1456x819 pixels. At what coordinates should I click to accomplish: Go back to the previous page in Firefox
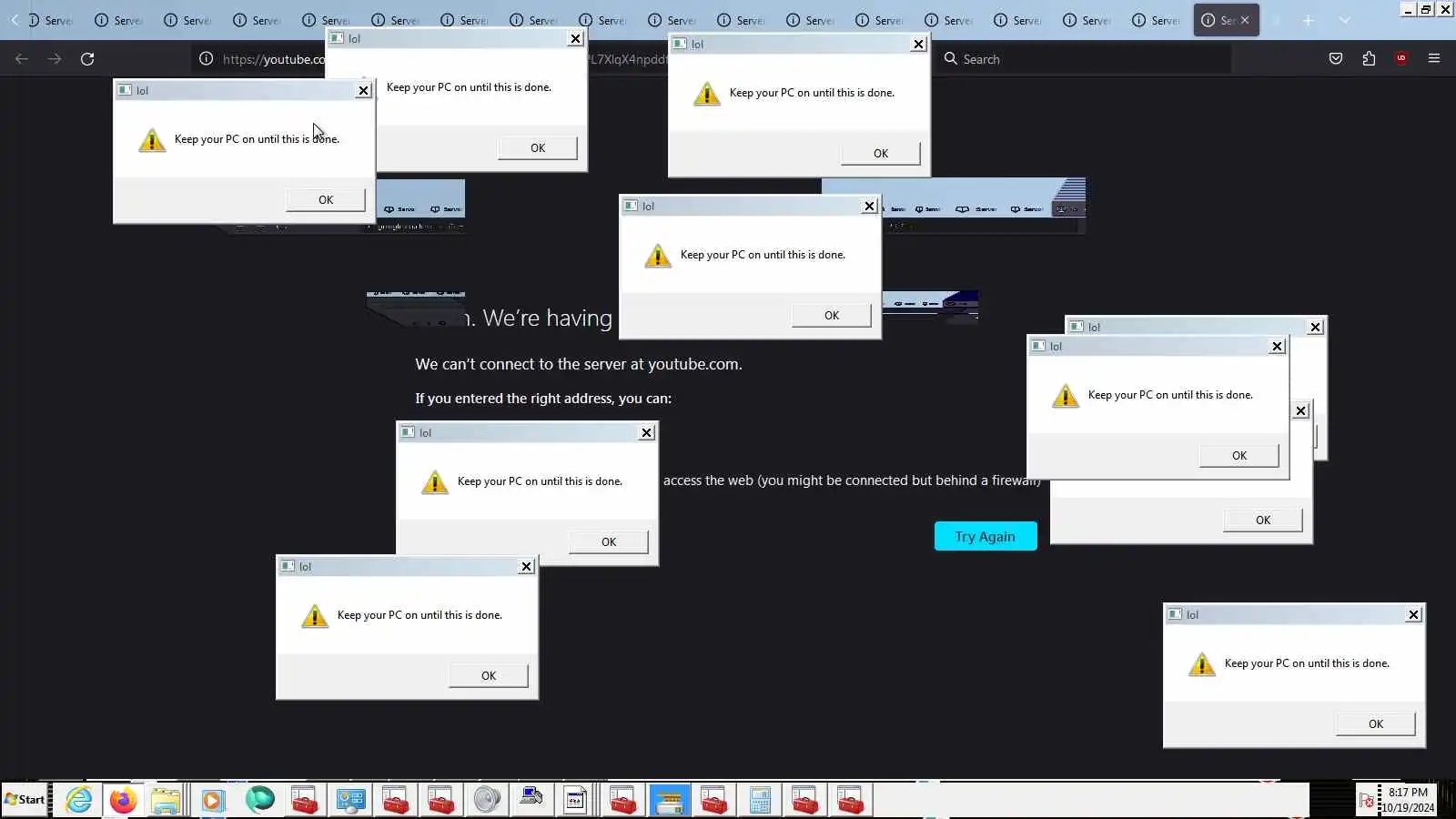coord(22,59)
